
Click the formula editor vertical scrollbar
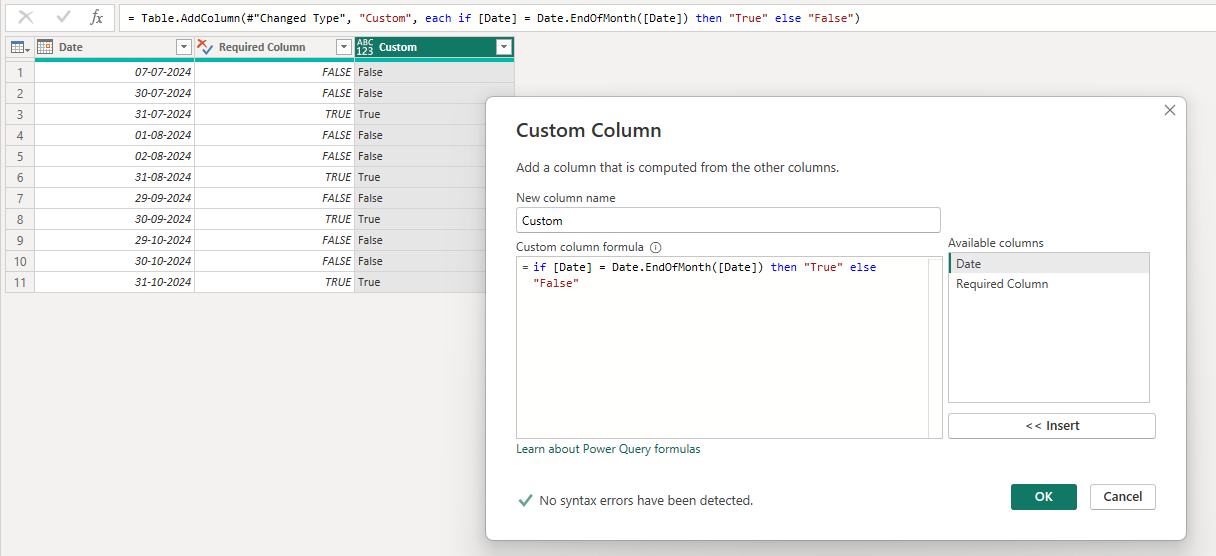tap(935, 347)
